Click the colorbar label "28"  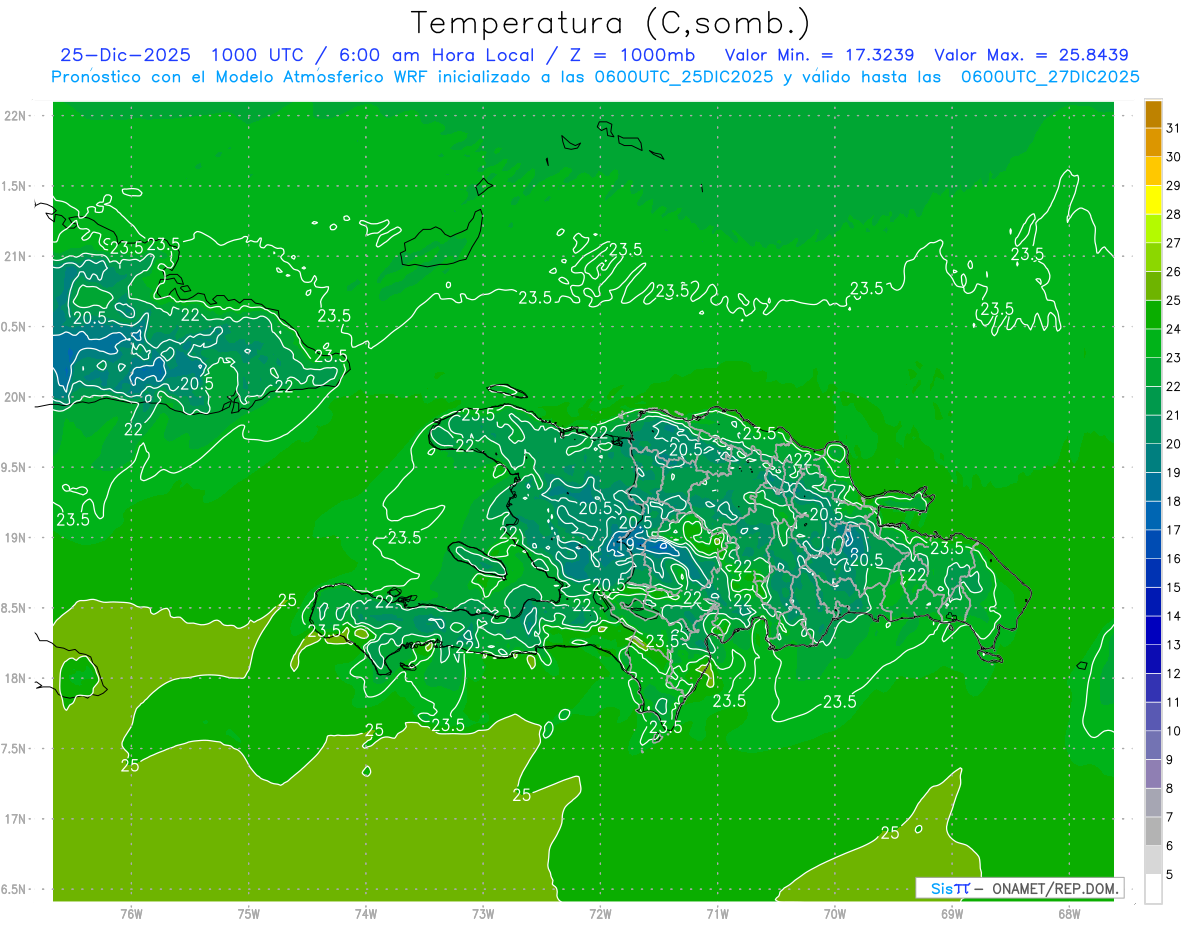click(1174, 214)
